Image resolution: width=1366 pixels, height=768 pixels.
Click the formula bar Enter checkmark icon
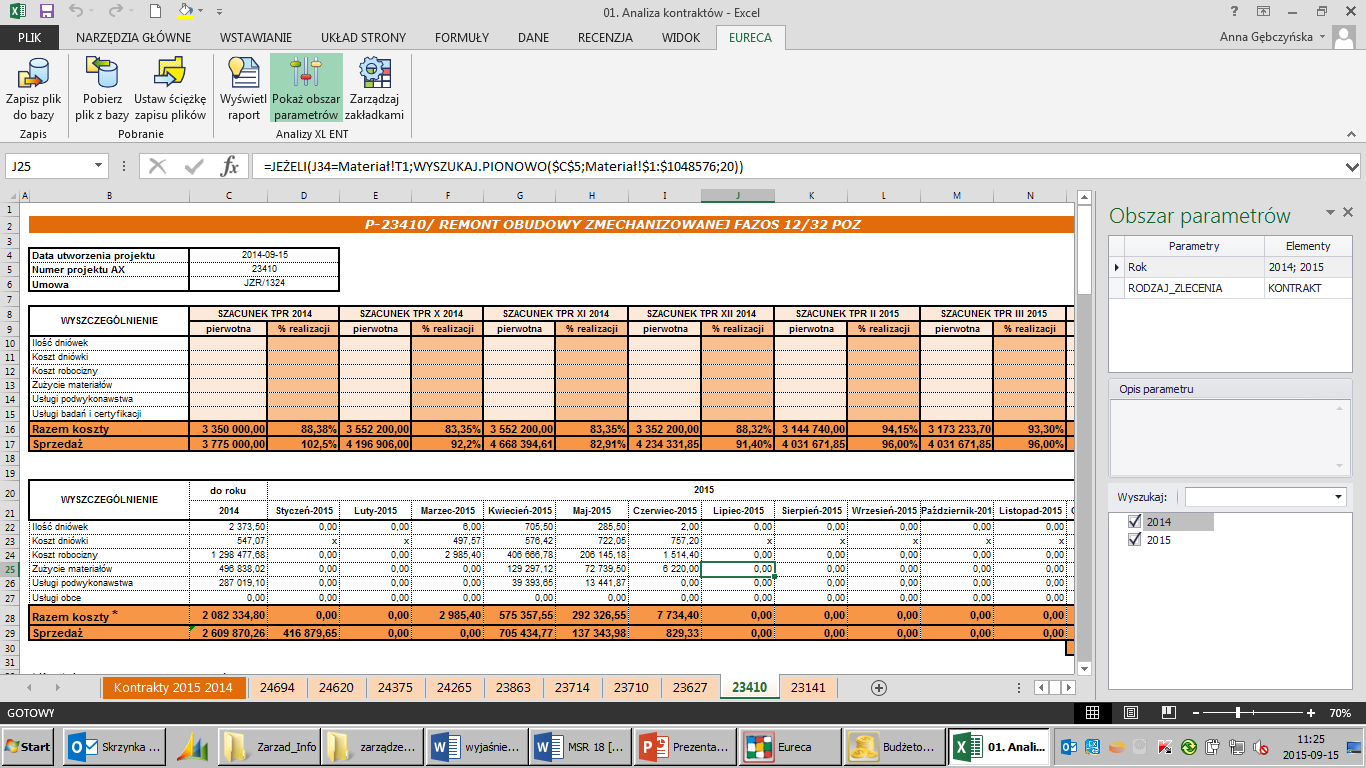tap(193, 166)
